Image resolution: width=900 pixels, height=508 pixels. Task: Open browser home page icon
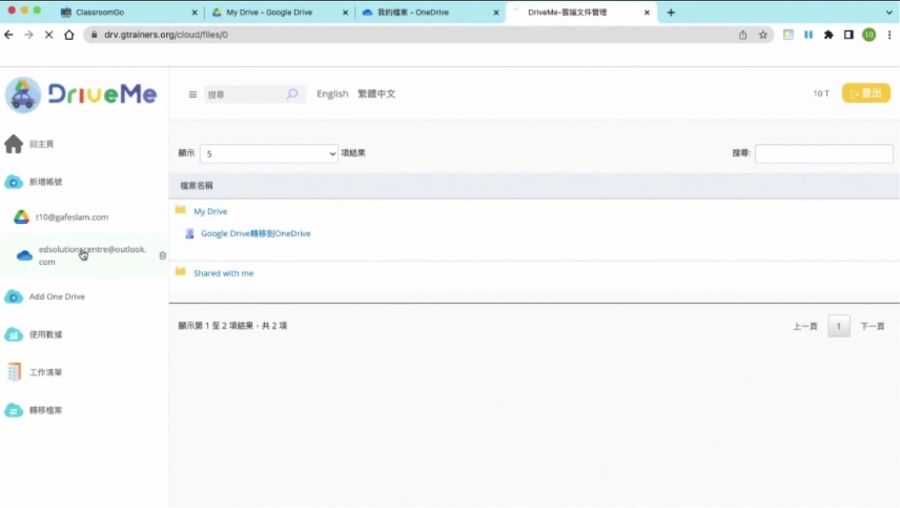pyautogui.click(x=69, y=35)
